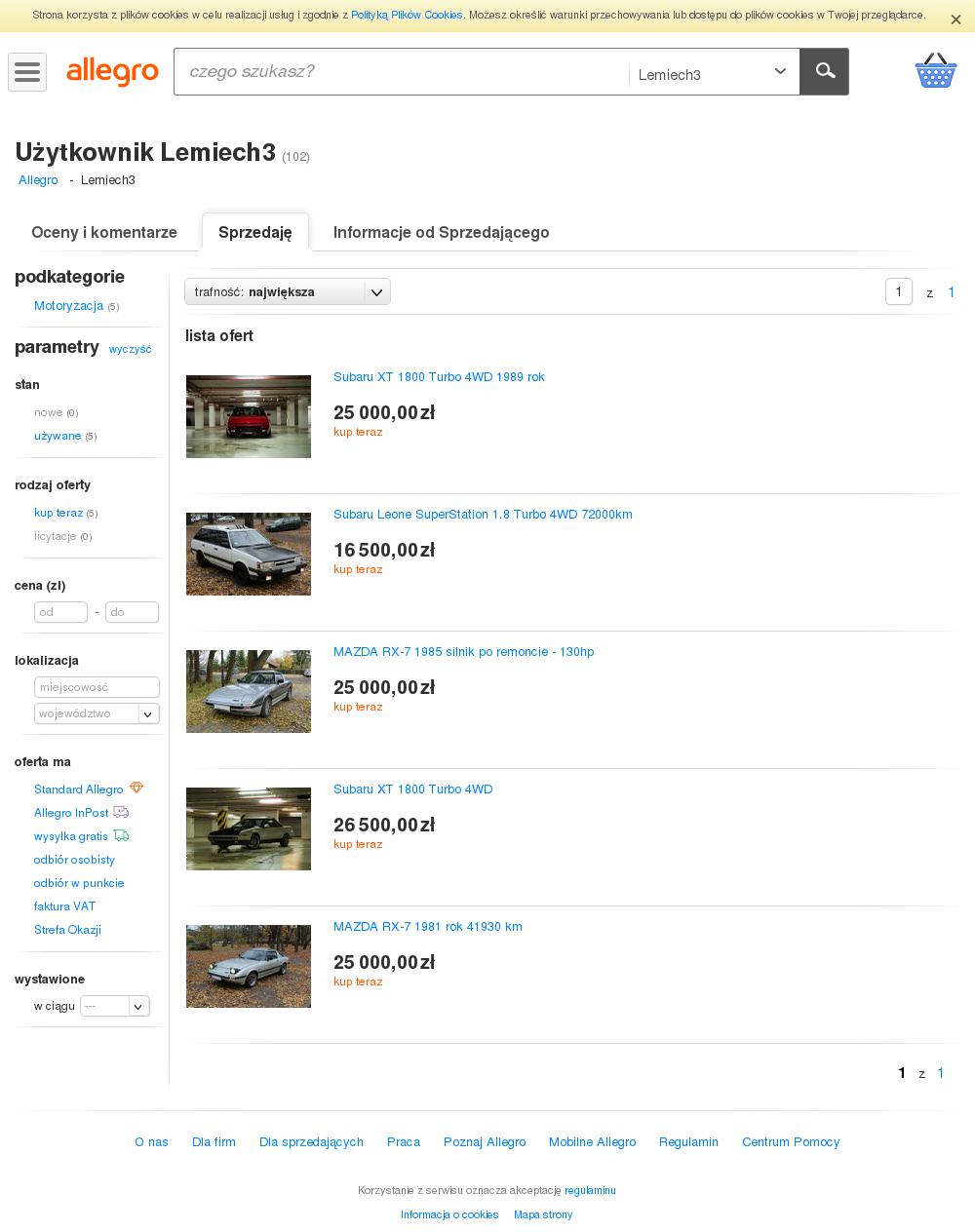Click the Standard Allegro diamond icon
This screenshot has width=975, height=1232.
(x=136, y=788)
